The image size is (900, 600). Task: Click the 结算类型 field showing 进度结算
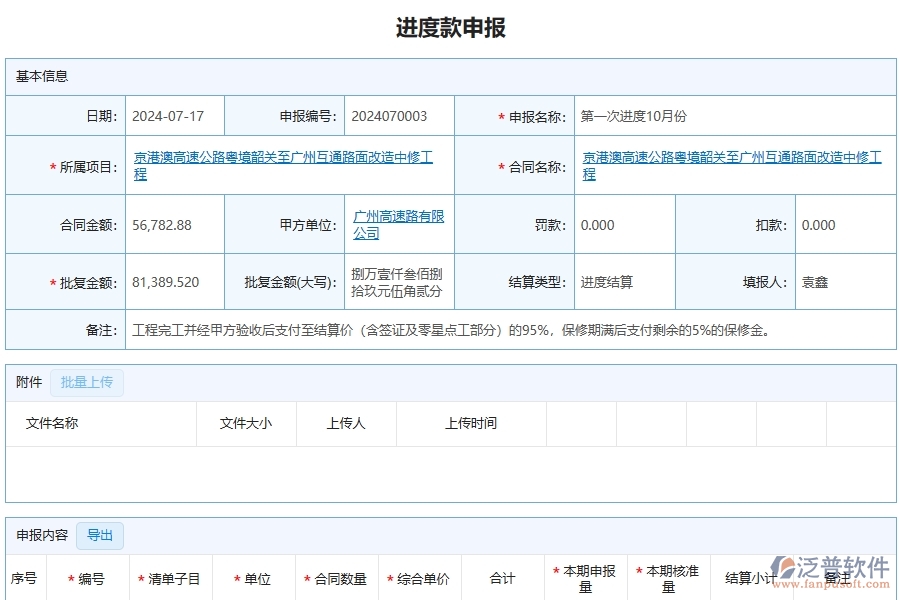pos(605,281)
